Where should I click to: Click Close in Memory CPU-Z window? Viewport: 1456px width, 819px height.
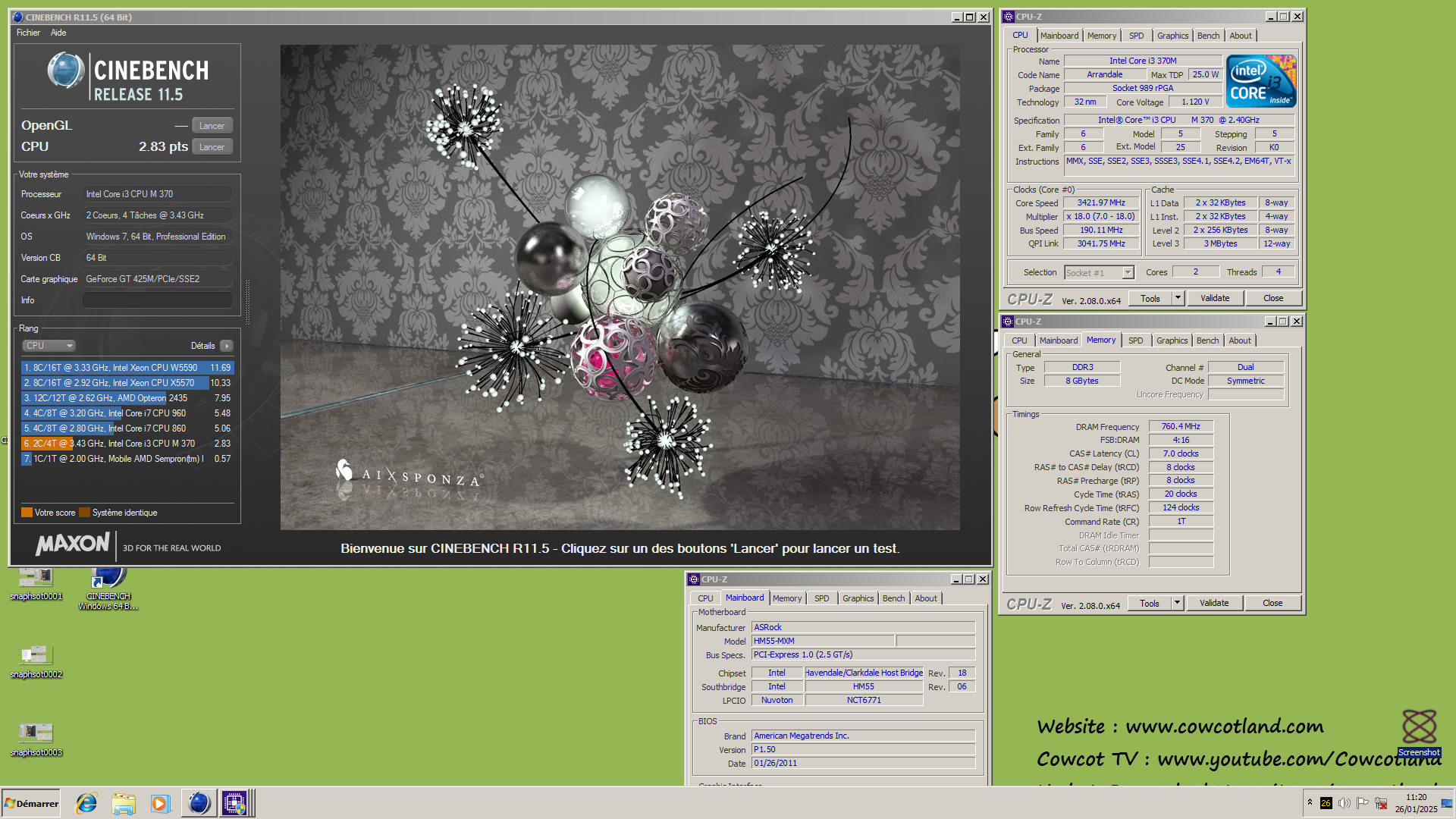1272,604
